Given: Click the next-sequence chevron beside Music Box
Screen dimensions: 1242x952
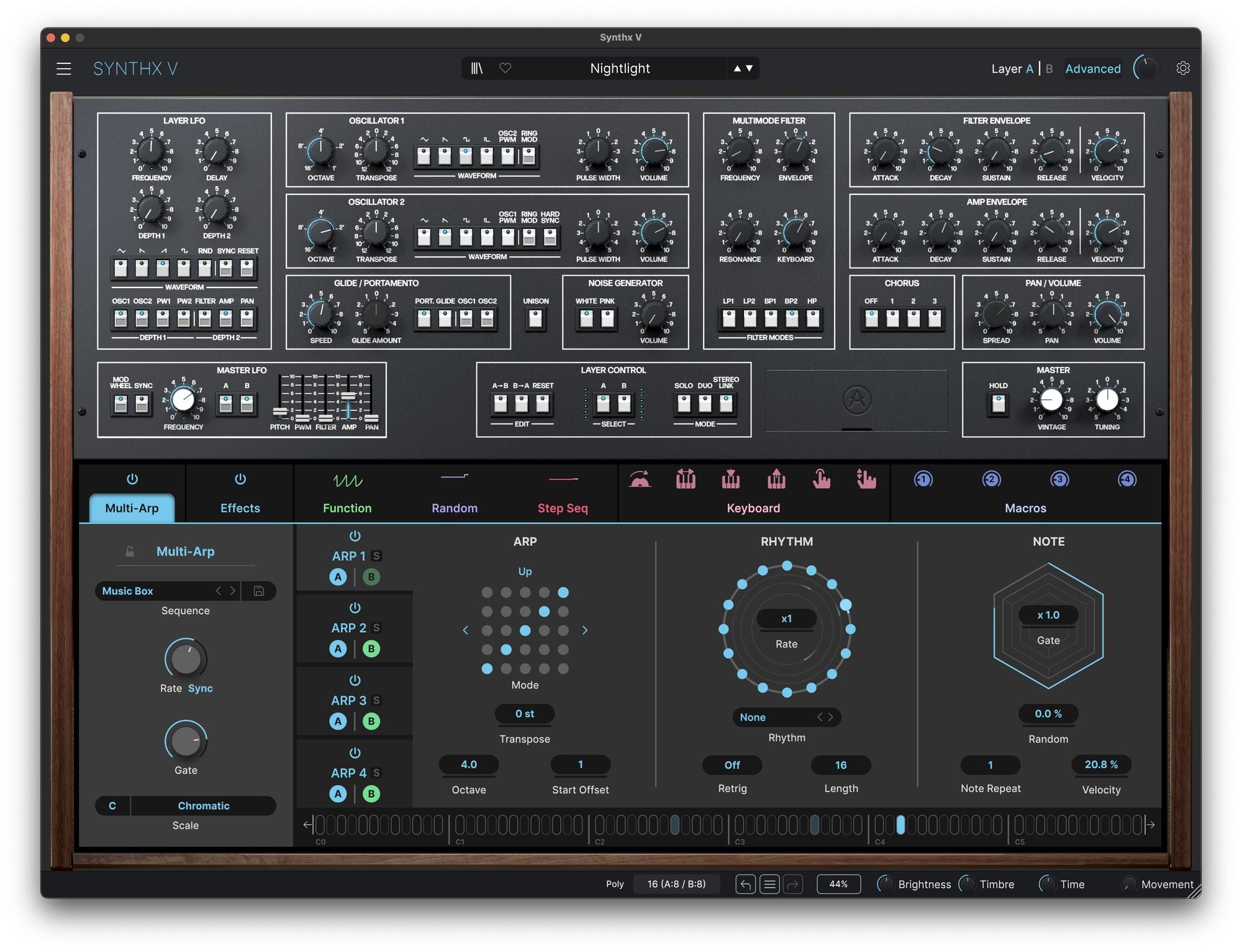Looking at the screenshot, I should (233, 591).
